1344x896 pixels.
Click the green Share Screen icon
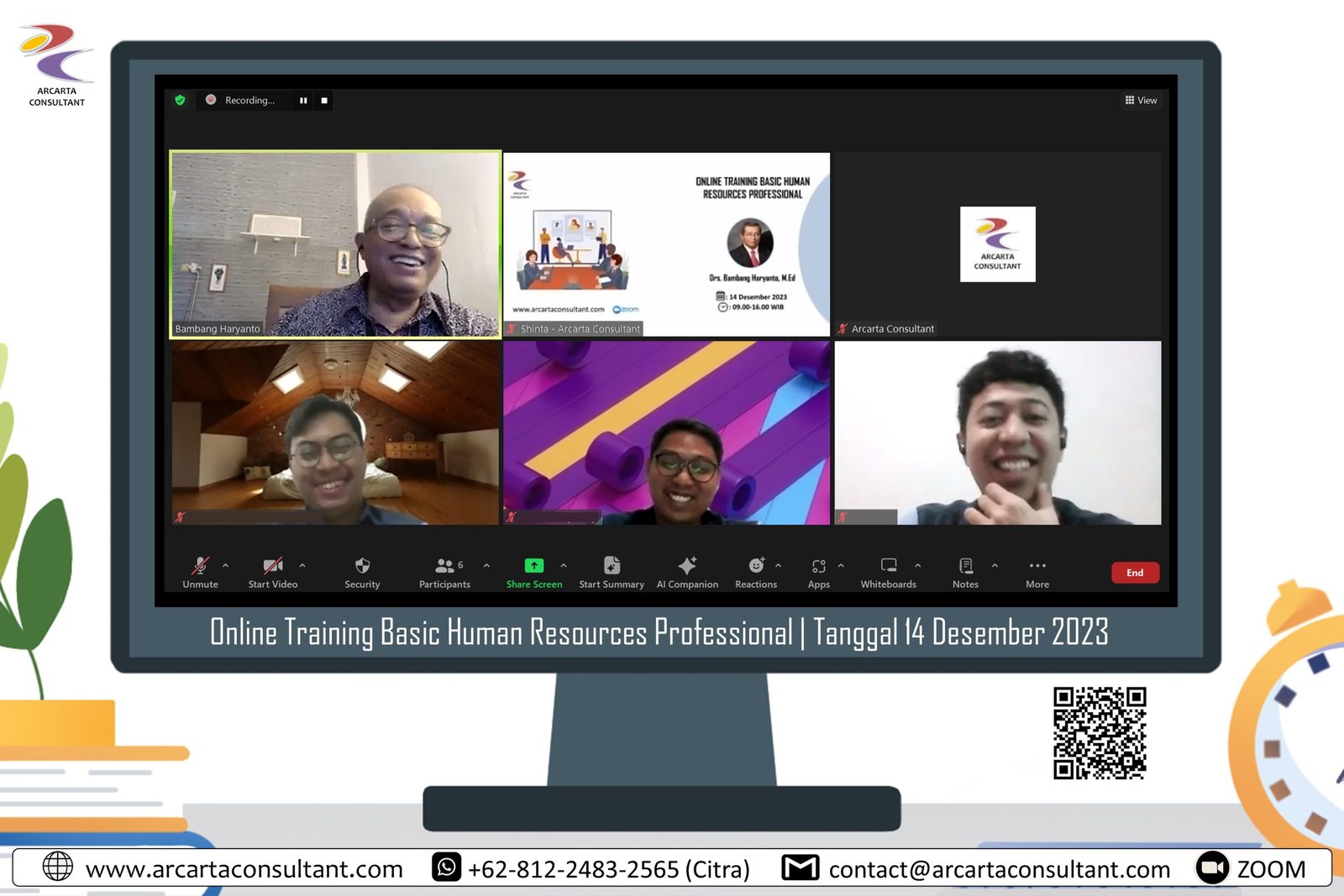(x=533, y=566)
